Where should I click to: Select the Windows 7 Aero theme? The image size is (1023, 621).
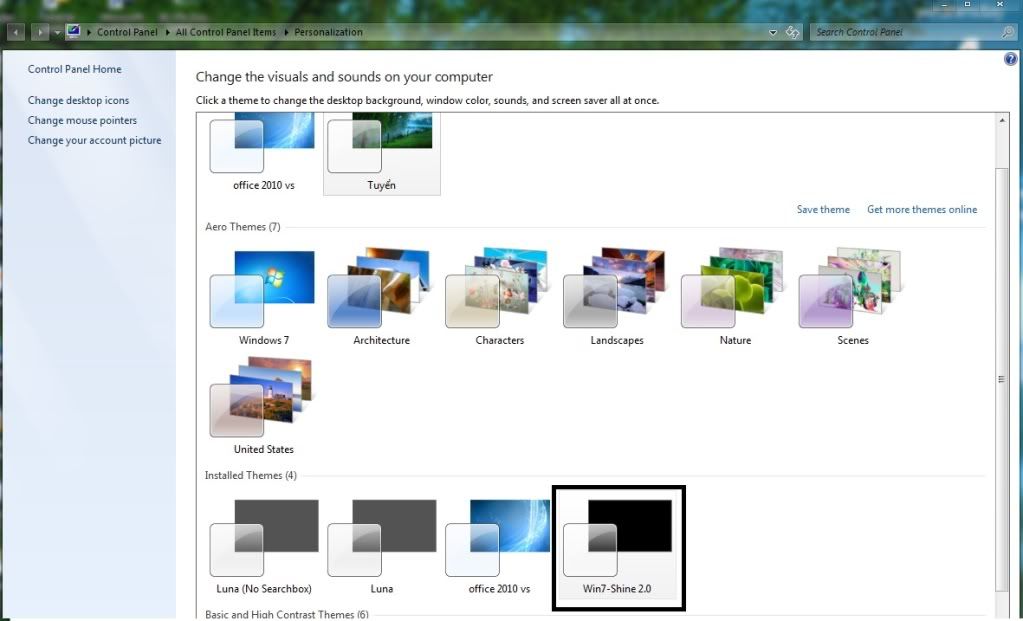click(x=264, y=297)
